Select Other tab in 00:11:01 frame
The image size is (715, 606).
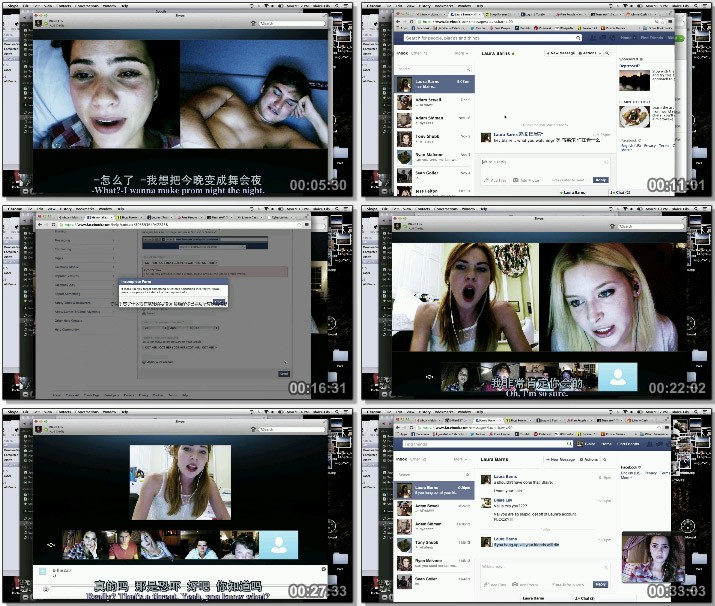click(419, 53)
